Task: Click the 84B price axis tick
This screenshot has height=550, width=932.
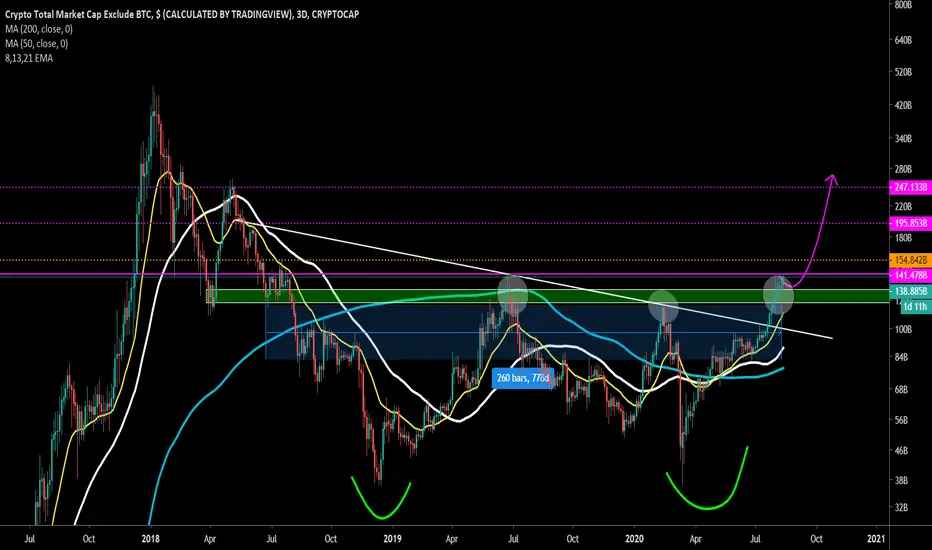Action: pyautogui.click(x=901, y=357)
